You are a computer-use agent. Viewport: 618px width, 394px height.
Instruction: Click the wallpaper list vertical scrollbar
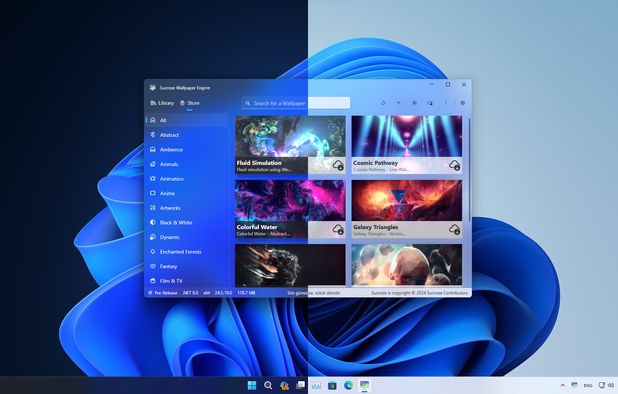pos(469,169)
